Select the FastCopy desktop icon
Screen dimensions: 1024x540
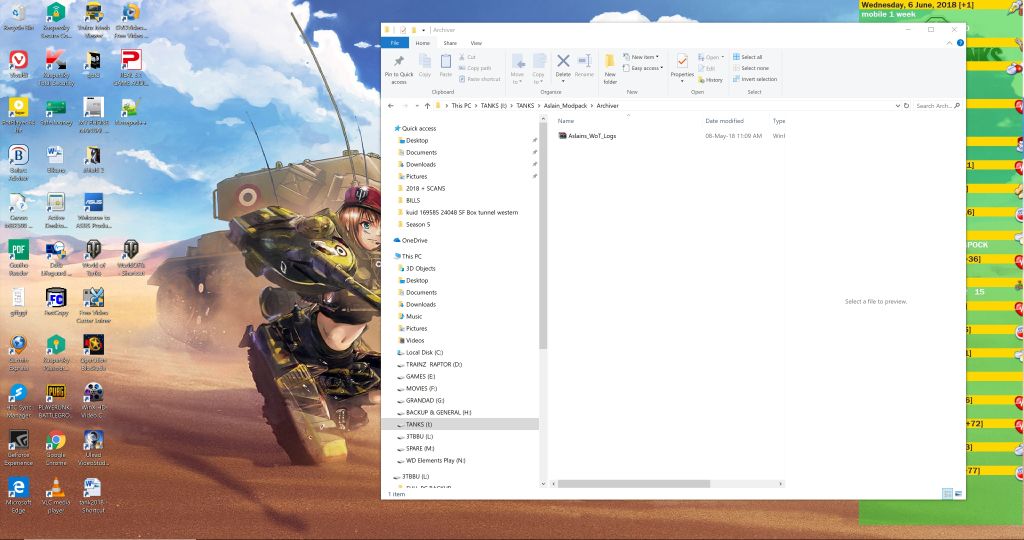point(56,302)
